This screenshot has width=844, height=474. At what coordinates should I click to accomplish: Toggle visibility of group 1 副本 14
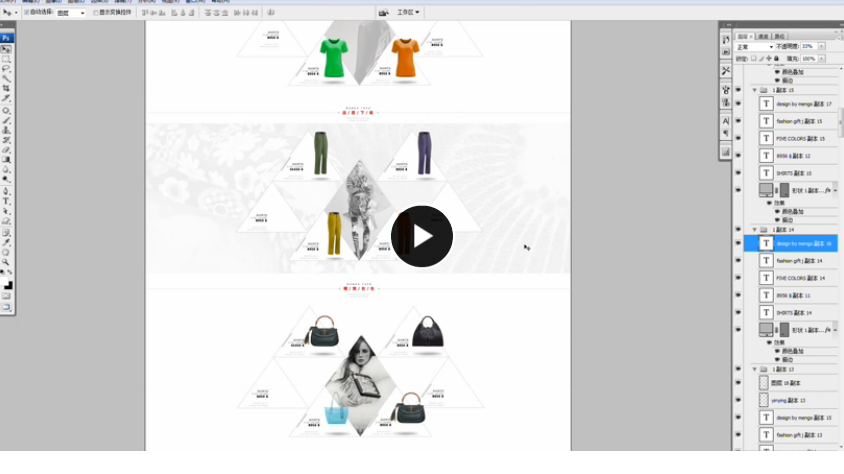click(x=738, y=230)
